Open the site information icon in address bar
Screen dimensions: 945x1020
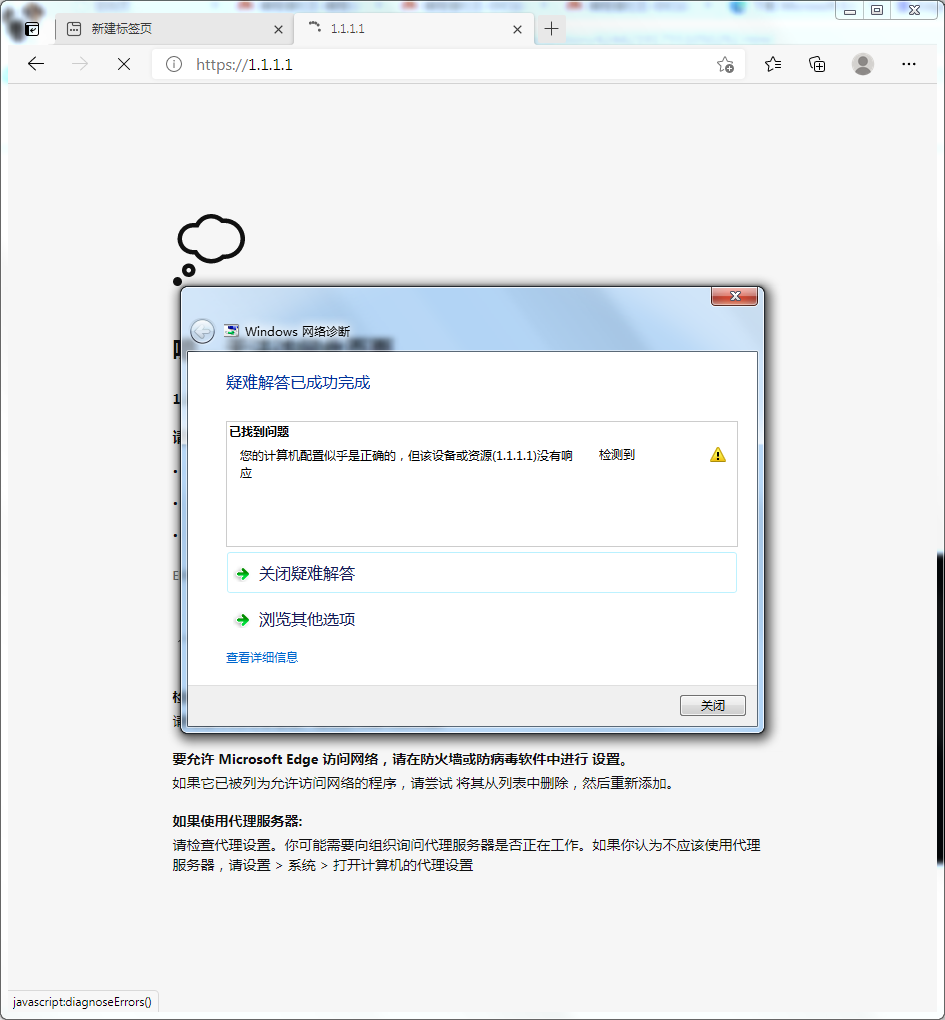[174, 64]
